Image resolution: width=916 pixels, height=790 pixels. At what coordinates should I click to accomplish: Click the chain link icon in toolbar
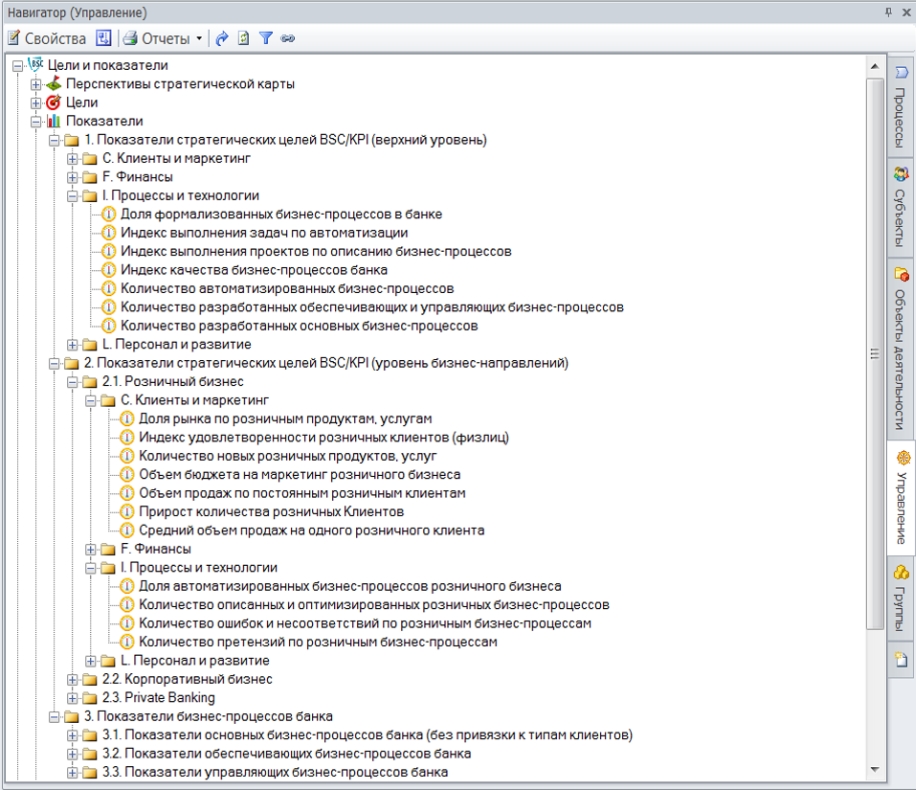[x=288, y=39]
